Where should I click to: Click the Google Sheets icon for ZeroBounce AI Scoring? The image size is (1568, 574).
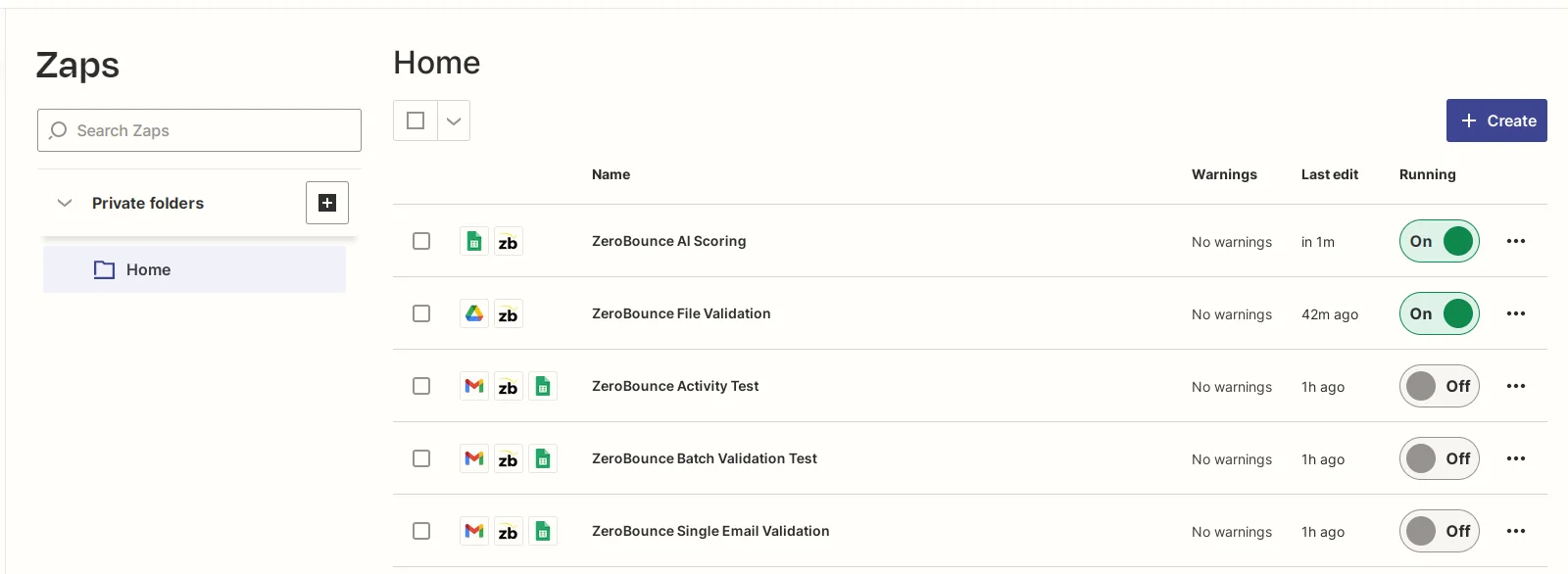[474, 241]
